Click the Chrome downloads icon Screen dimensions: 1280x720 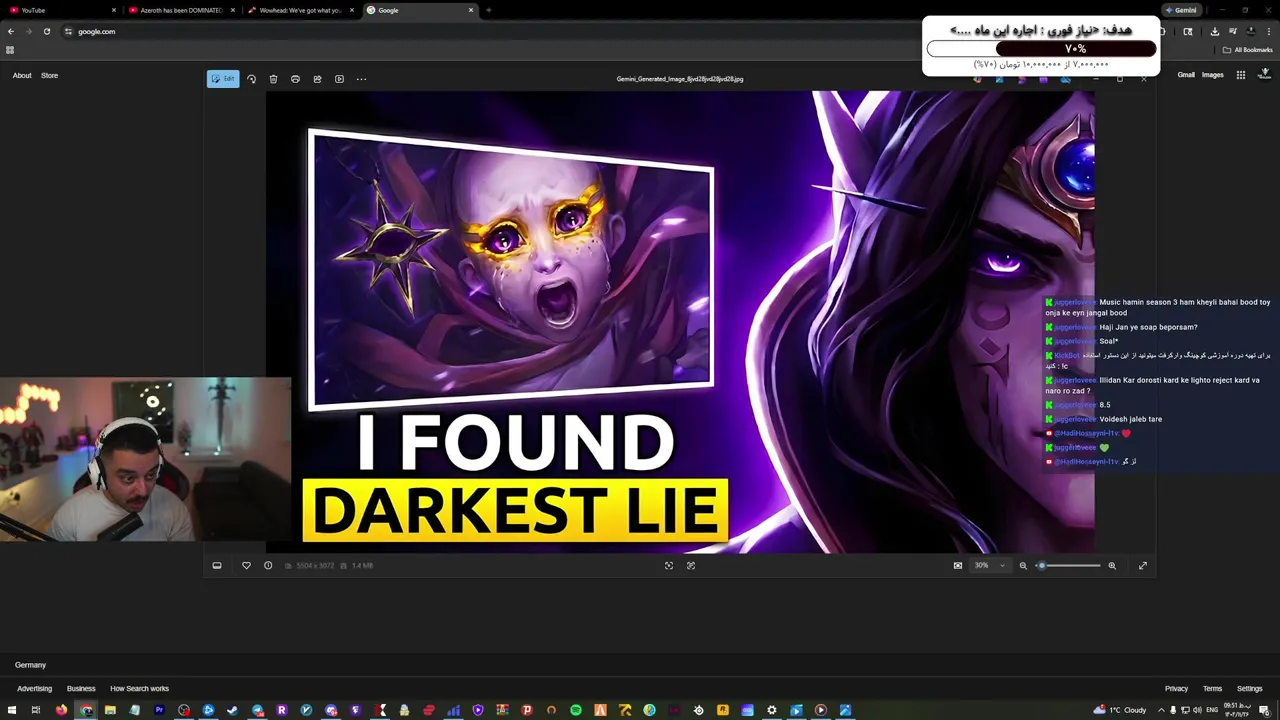point(1214,31)
